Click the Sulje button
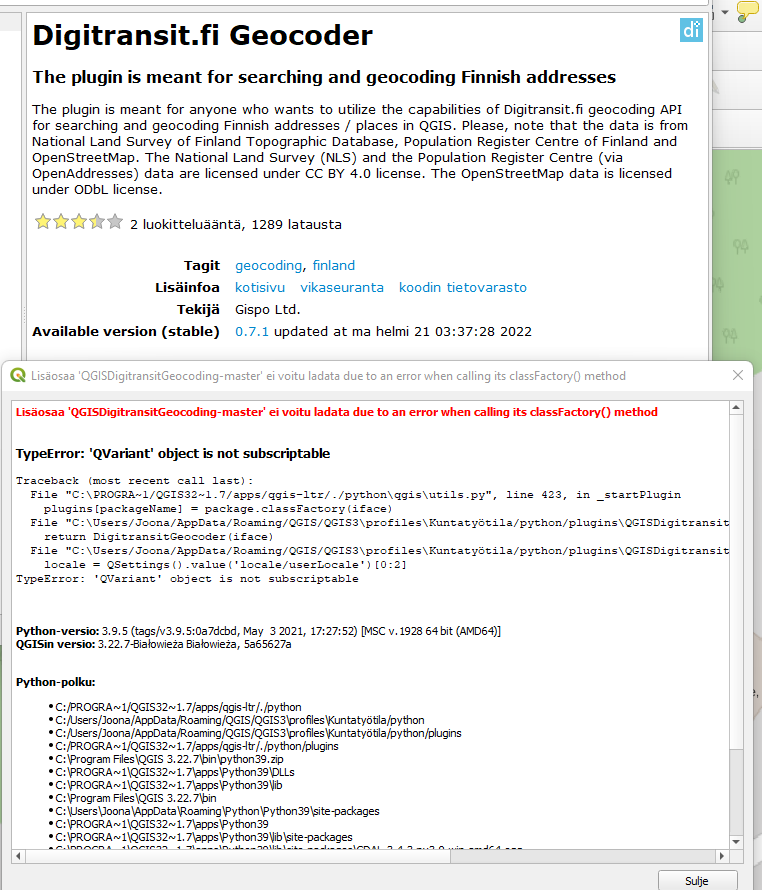Screen dimensions: 762x890 pyautogui.click(x=697, y=880)
